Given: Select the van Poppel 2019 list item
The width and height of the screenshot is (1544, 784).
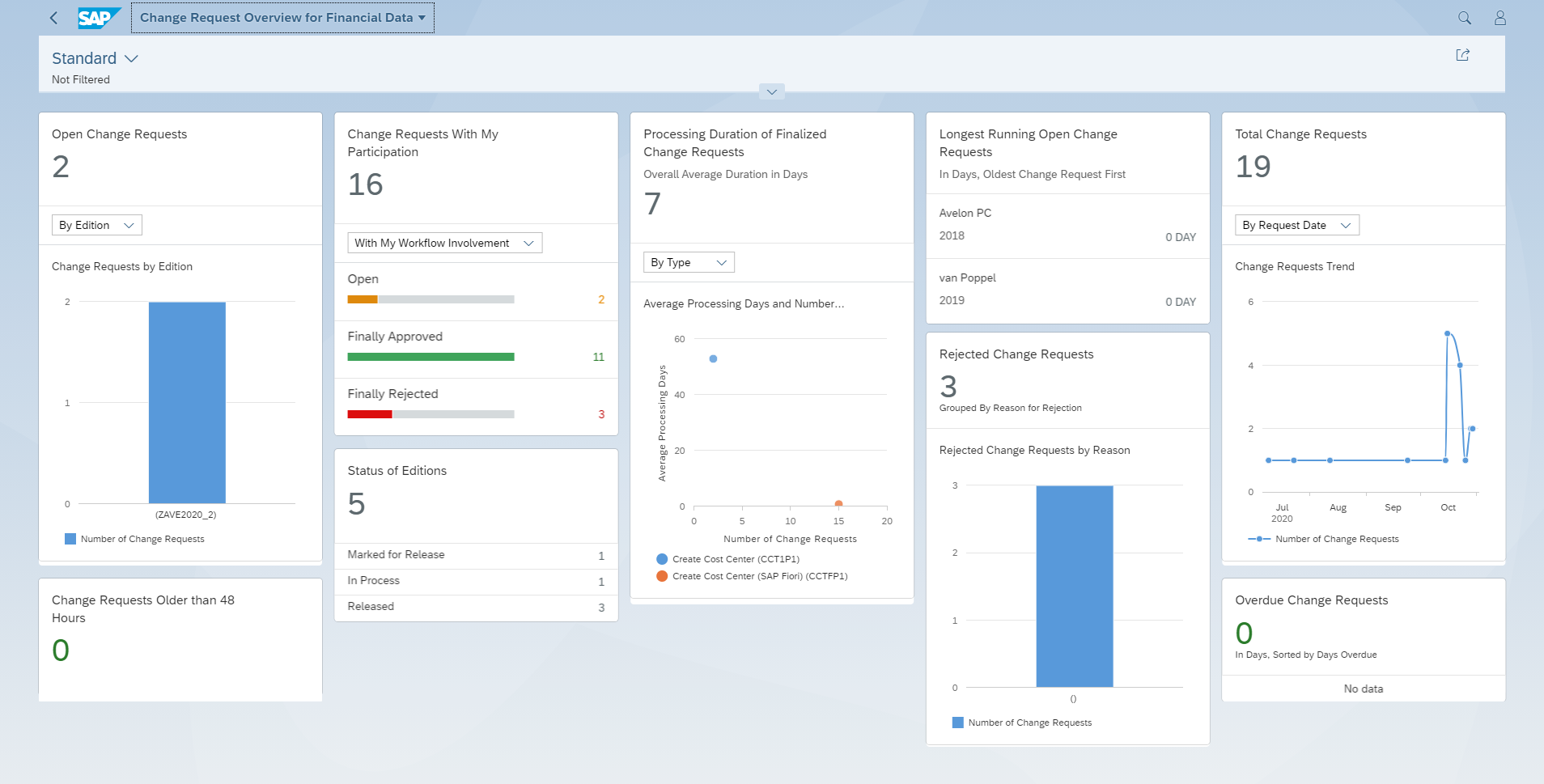Looking at the screenshot, I should [1067, 290].
